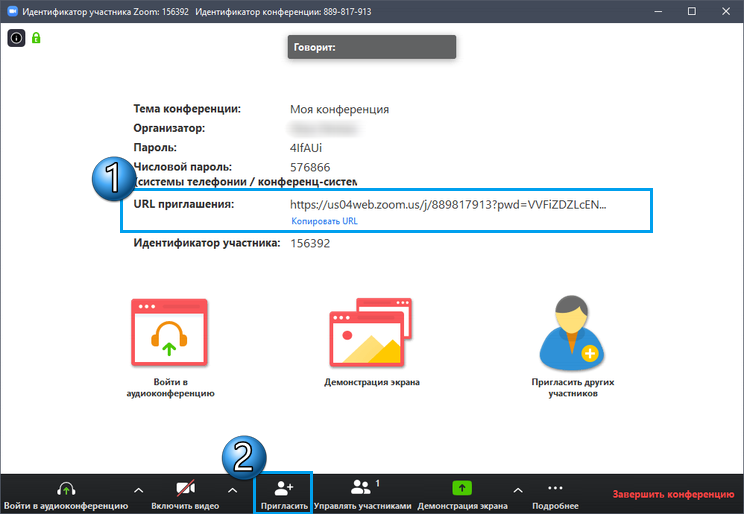The image size is (744, 514).
Task: Minimize the Zoom window
Action: (658, 11)
